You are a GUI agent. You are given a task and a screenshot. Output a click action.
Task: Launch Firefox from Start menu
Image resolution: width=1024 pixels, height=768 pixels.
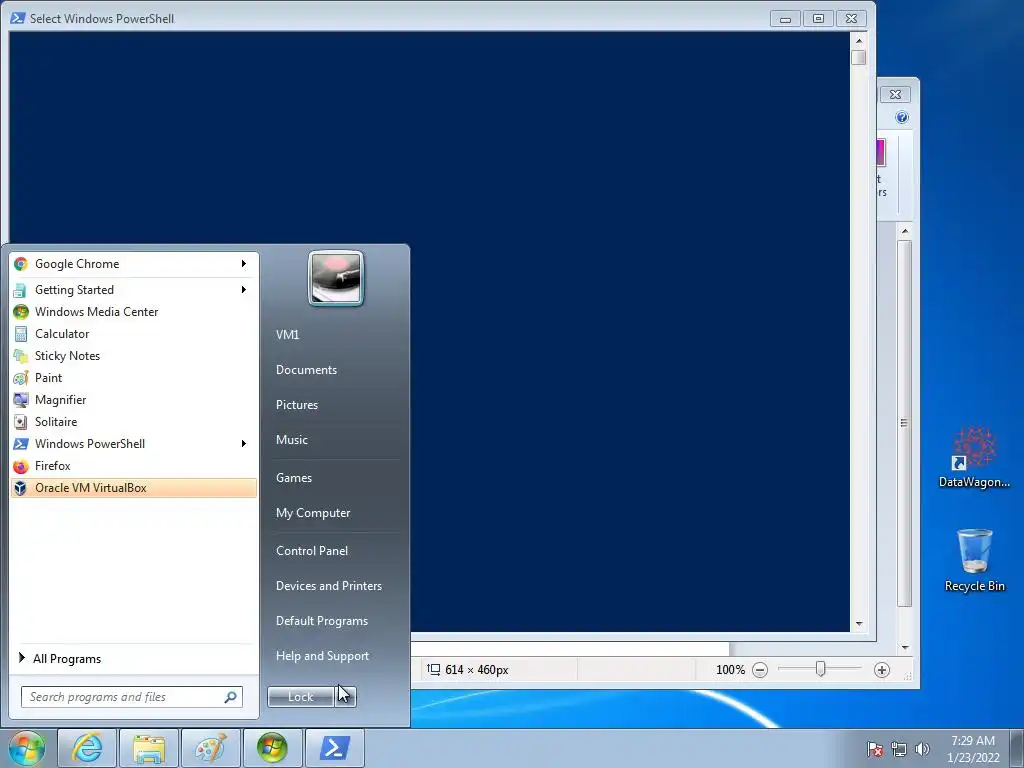pyautogui.click(x=134, y=466)
